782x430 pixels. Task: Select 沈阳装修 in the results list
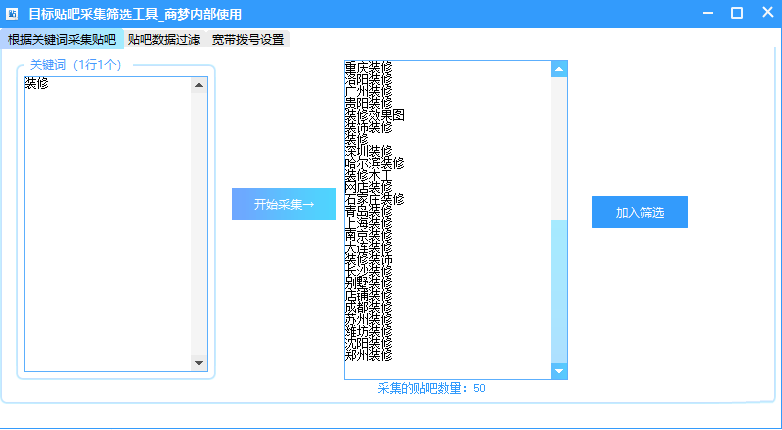(x=369, y=343)
